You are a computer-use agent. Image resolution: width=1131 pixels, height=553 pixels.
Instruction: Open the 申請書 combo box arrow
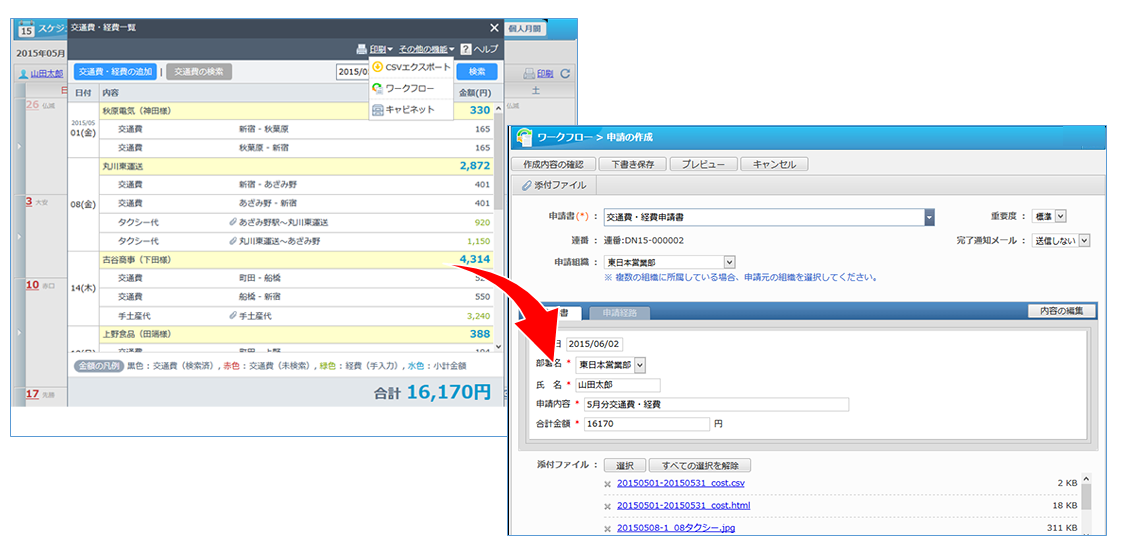(x=929, y=216)
